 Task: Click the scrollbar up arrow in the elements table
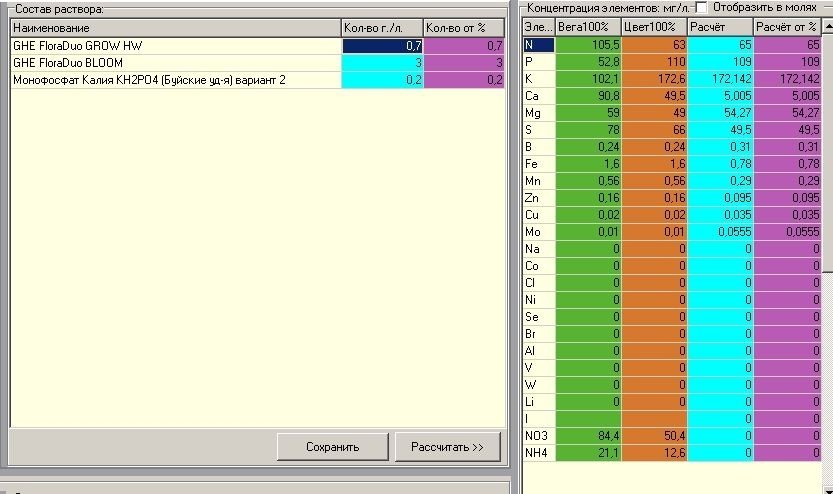(828, 26)
